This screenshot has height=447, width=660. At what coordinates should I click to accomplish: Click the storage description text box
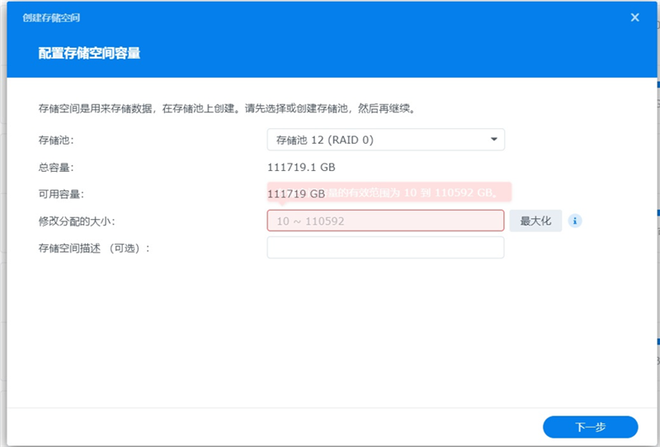385,247
